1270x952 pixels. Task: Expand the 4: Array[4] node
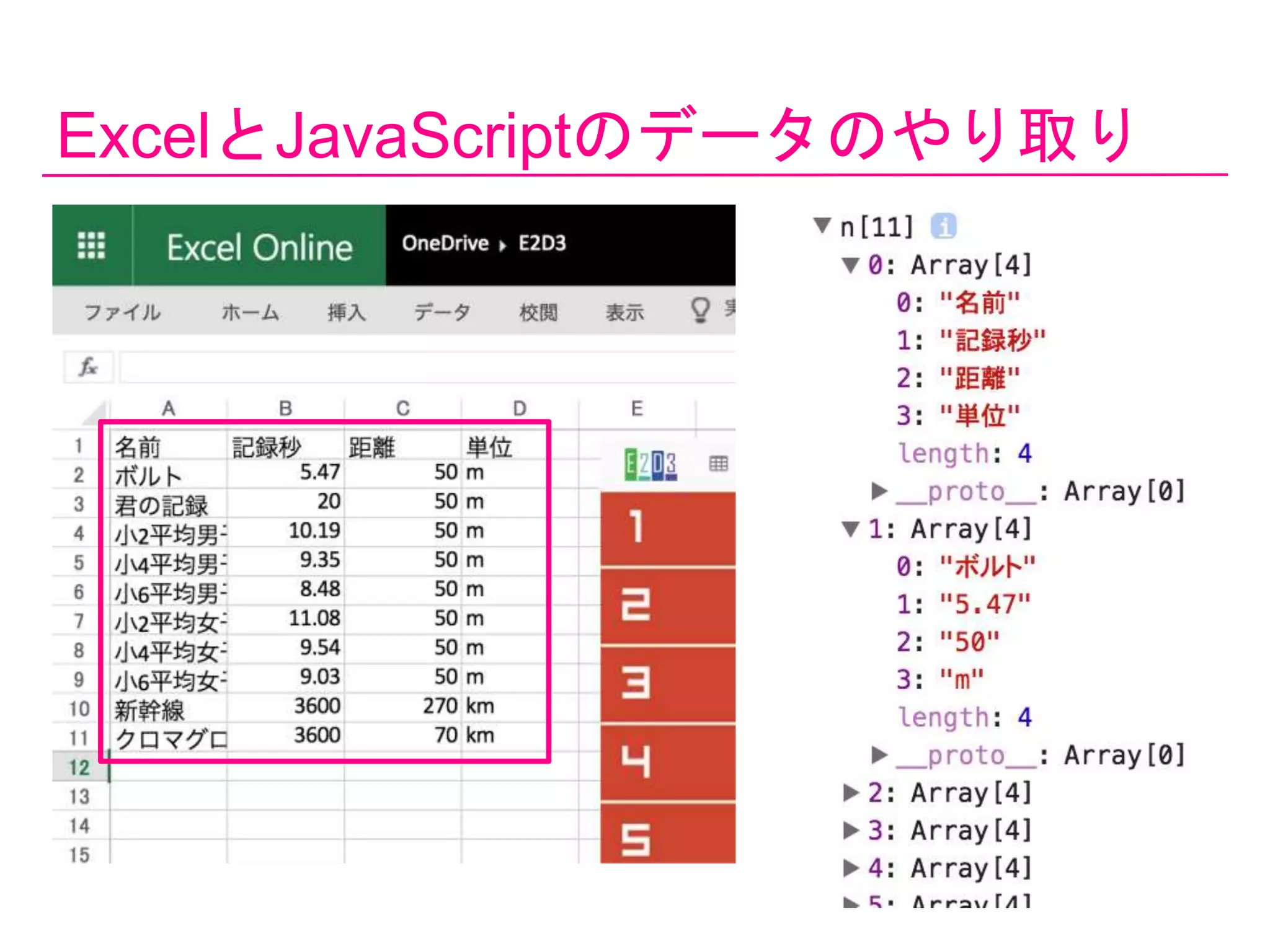[x=851, y=868]
